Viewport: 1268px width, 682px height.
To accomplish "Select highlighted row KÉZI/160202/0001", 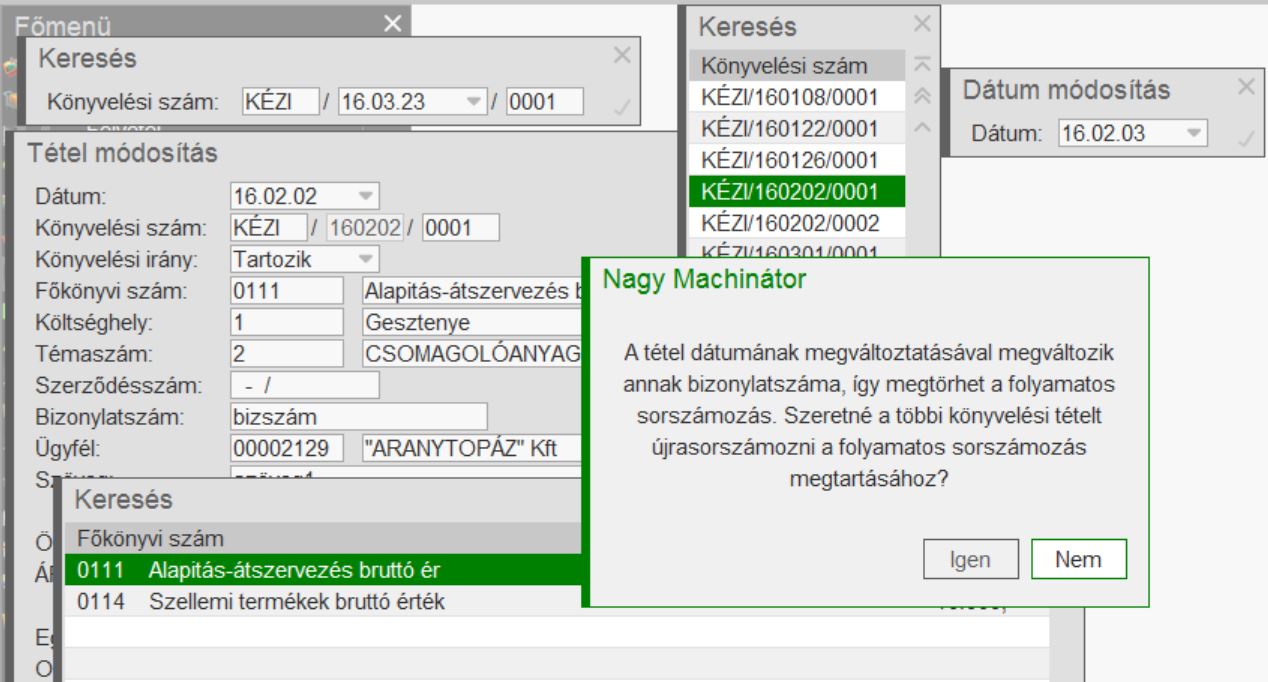I will (x=797, y=191).
